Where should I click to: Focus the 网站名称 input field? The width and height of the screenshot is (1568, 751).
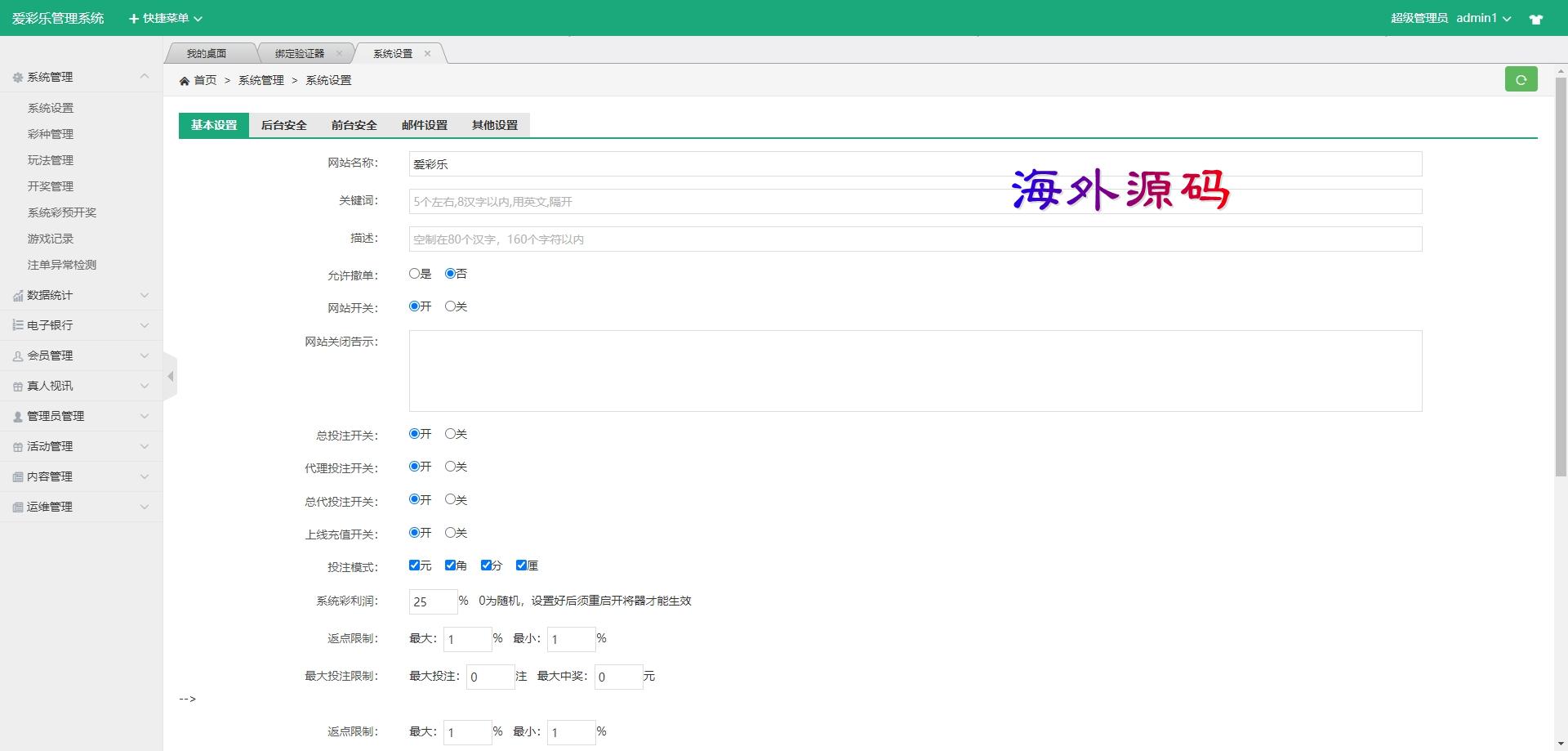click(915, 163)
